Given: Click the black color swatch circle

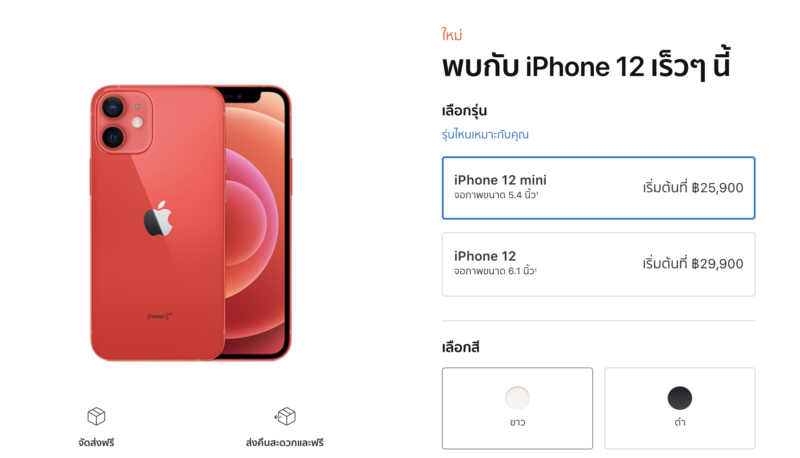Looking at the screenshot, I should 680,398.
